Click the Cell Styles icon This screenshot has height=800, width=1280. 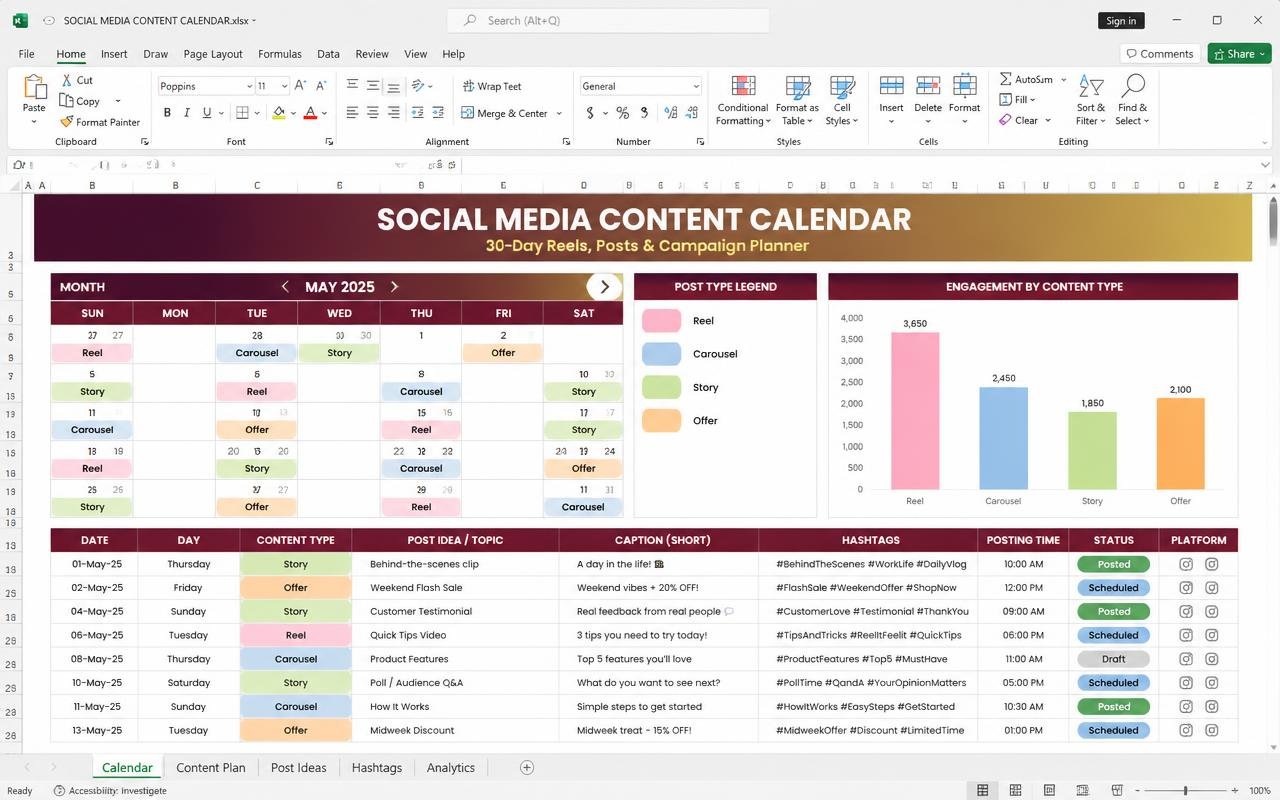(x=842, y=87)
